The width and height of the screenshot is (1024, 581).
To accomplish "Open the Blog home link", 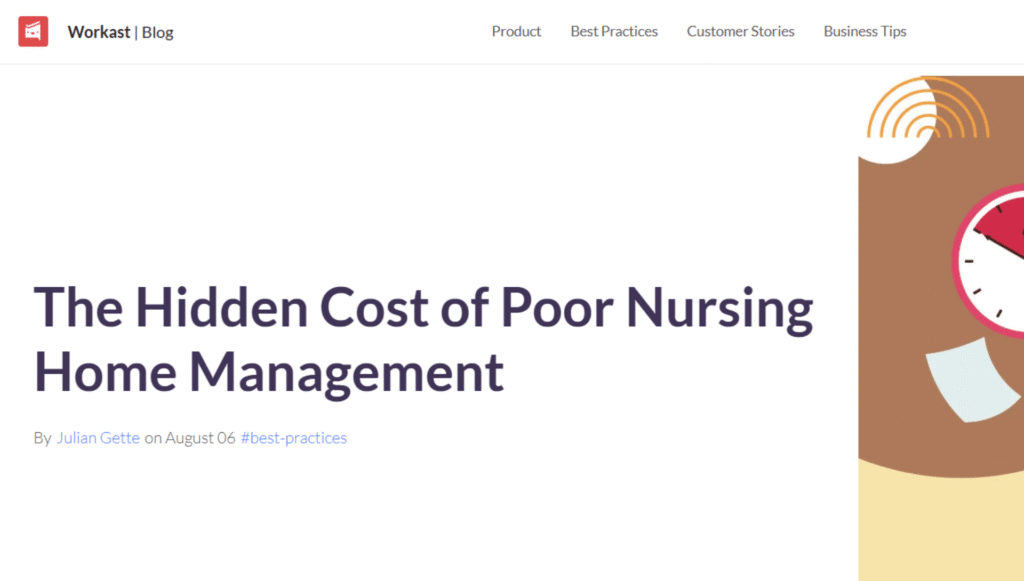I will [x=158, y=32].
